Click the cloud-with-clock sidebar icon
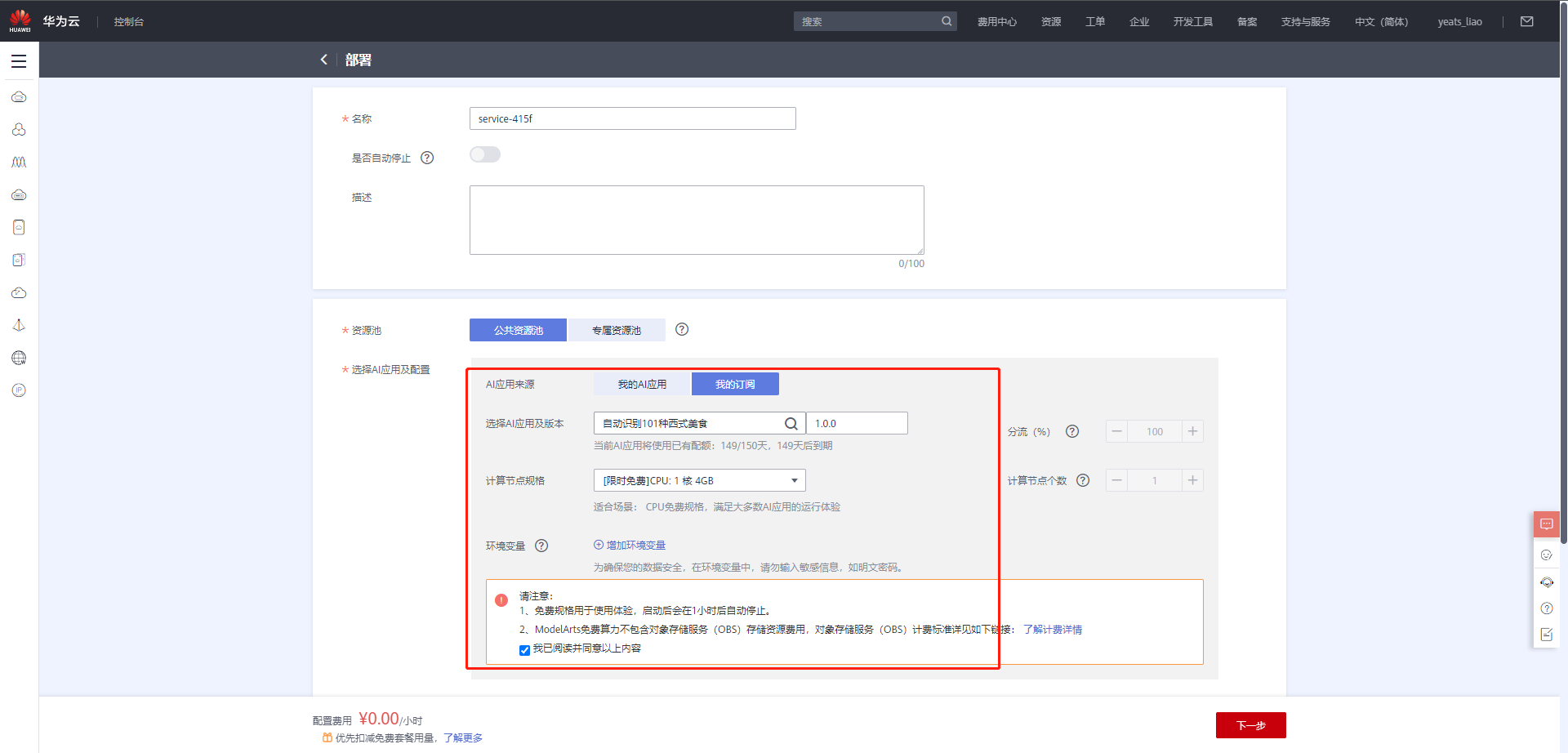Screen dimensions: 1568x753 (19, 292)
